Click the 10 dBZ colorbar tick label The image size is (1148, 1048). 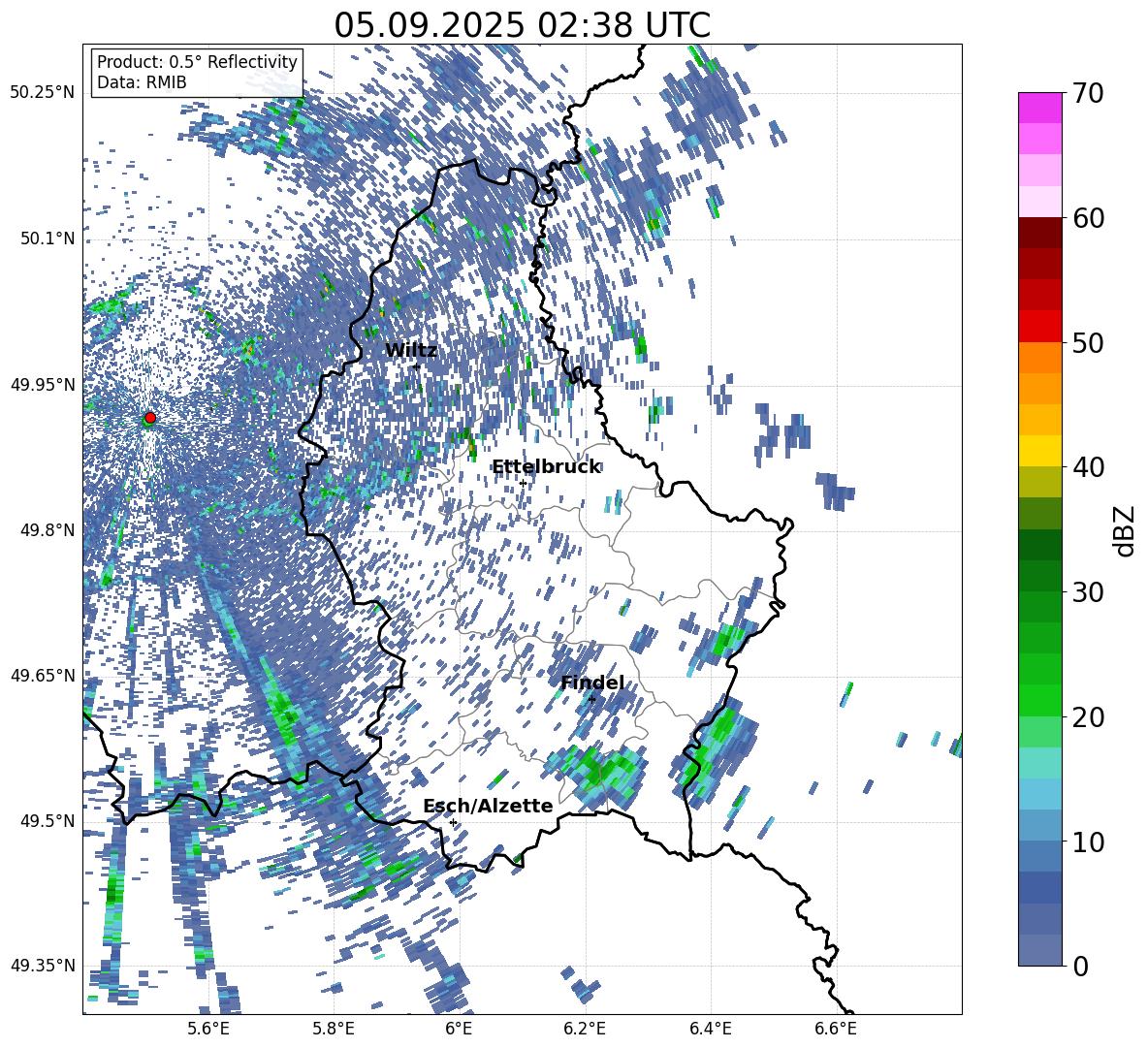coord(1088,842)
